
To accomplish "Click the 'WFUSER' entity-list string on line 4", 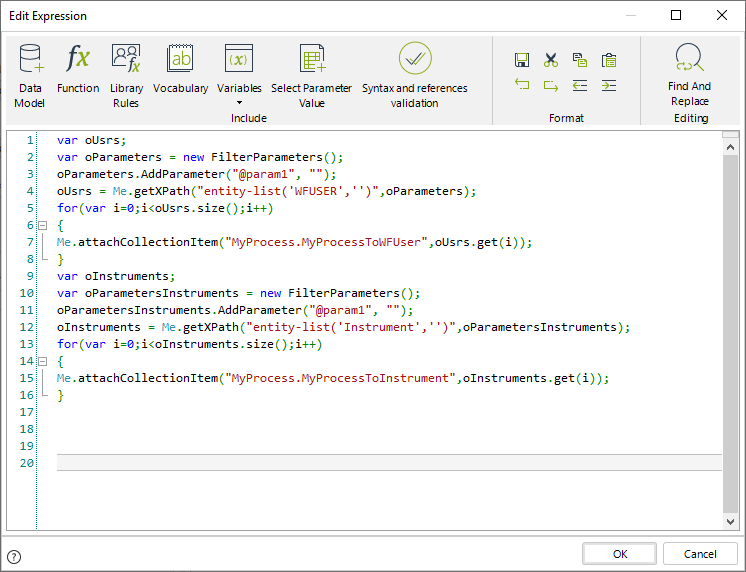I will click(288, 191).
